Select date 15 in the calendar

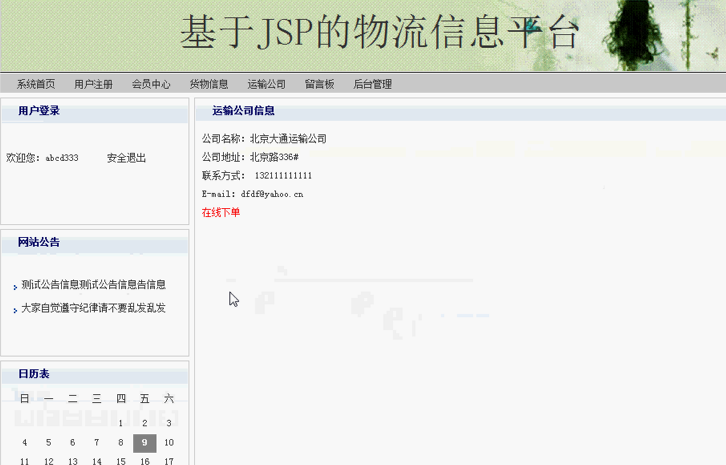[x=121, y=461]
